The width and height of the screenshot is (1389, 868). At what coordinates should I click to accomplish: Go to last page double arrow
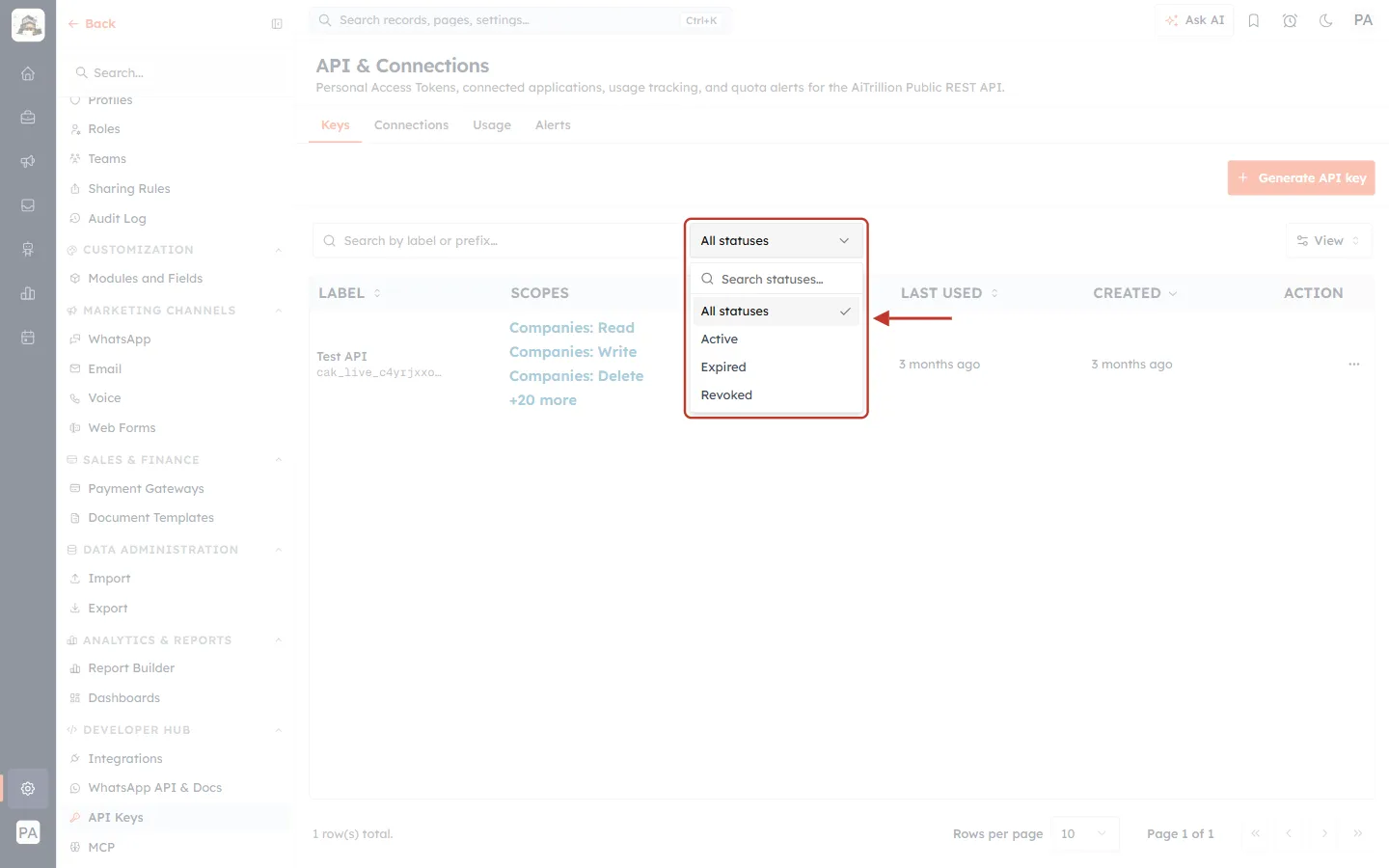pos(1358,833)
